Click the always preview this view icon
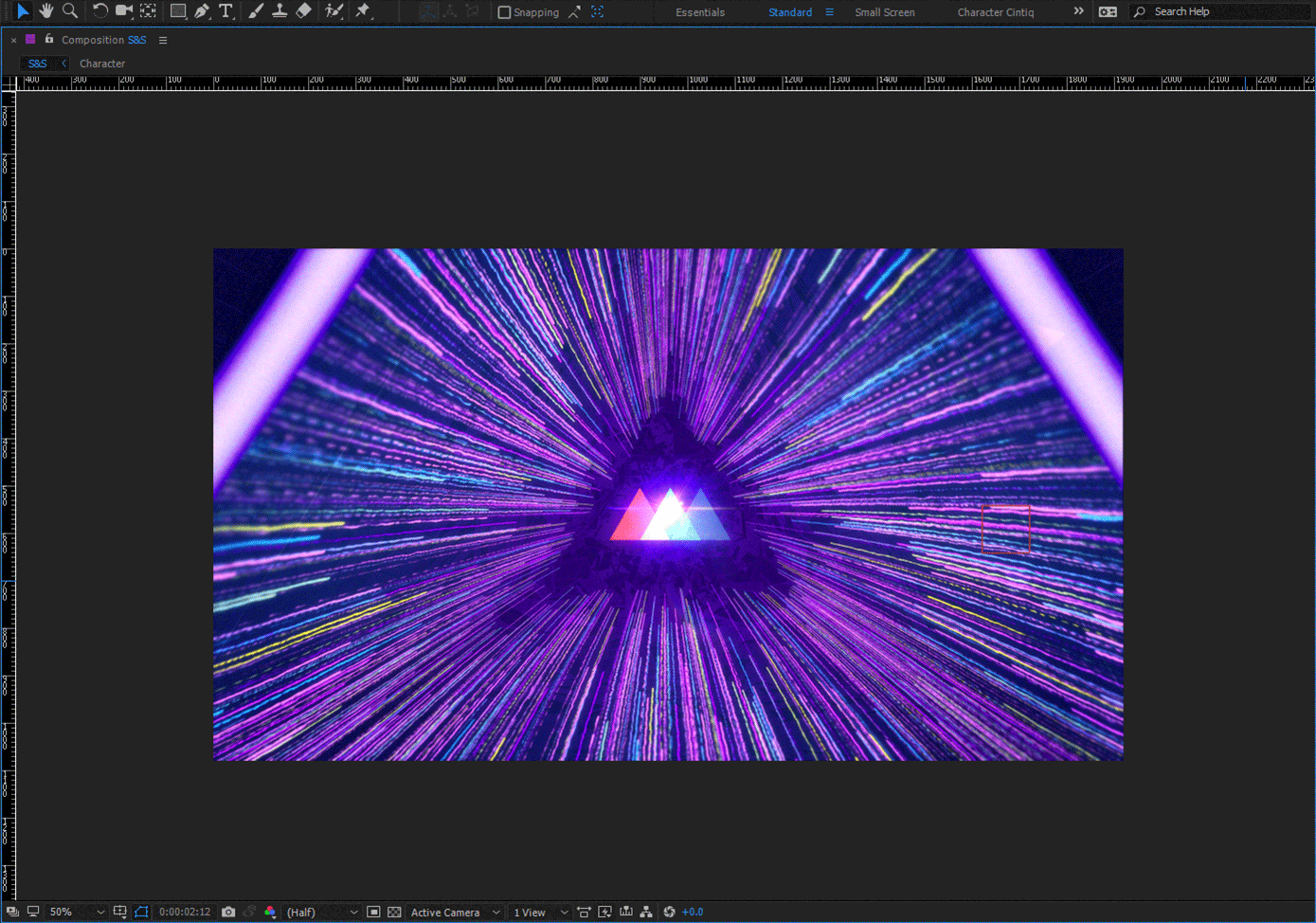The height and width of the screenshot is (923, 1316). coord(12,912)
